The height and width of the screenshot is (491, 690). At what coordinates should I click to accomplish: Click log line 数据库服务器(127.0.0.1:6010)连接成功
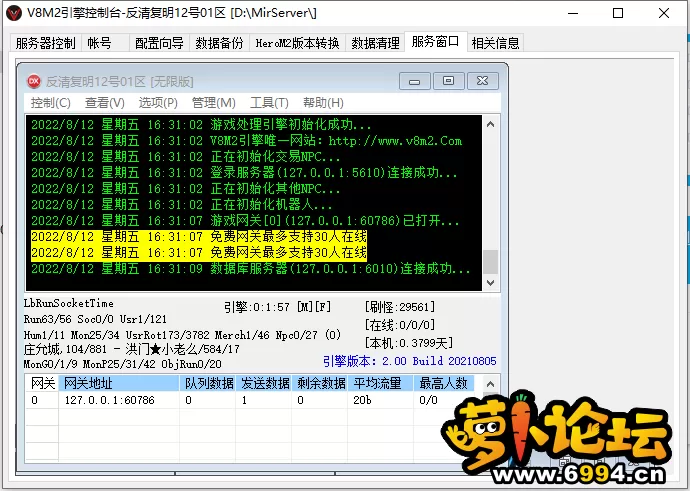pos(251,268)
